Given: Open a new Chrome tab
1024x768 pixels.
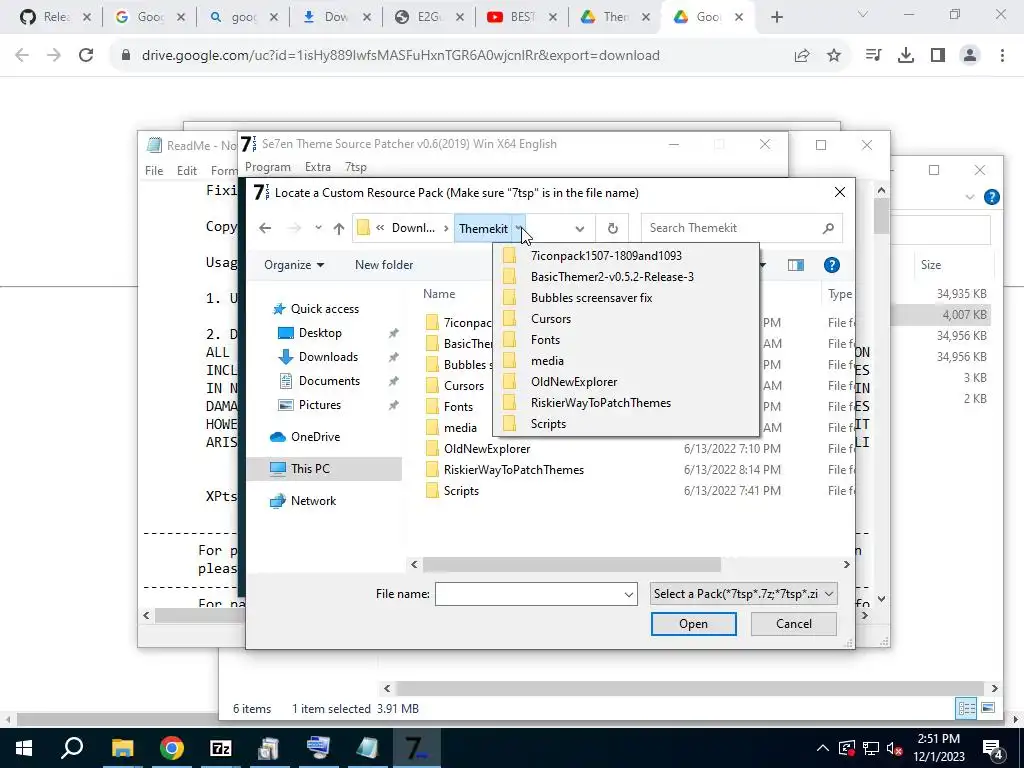Looking at the screenshot, I should (776, 17).
